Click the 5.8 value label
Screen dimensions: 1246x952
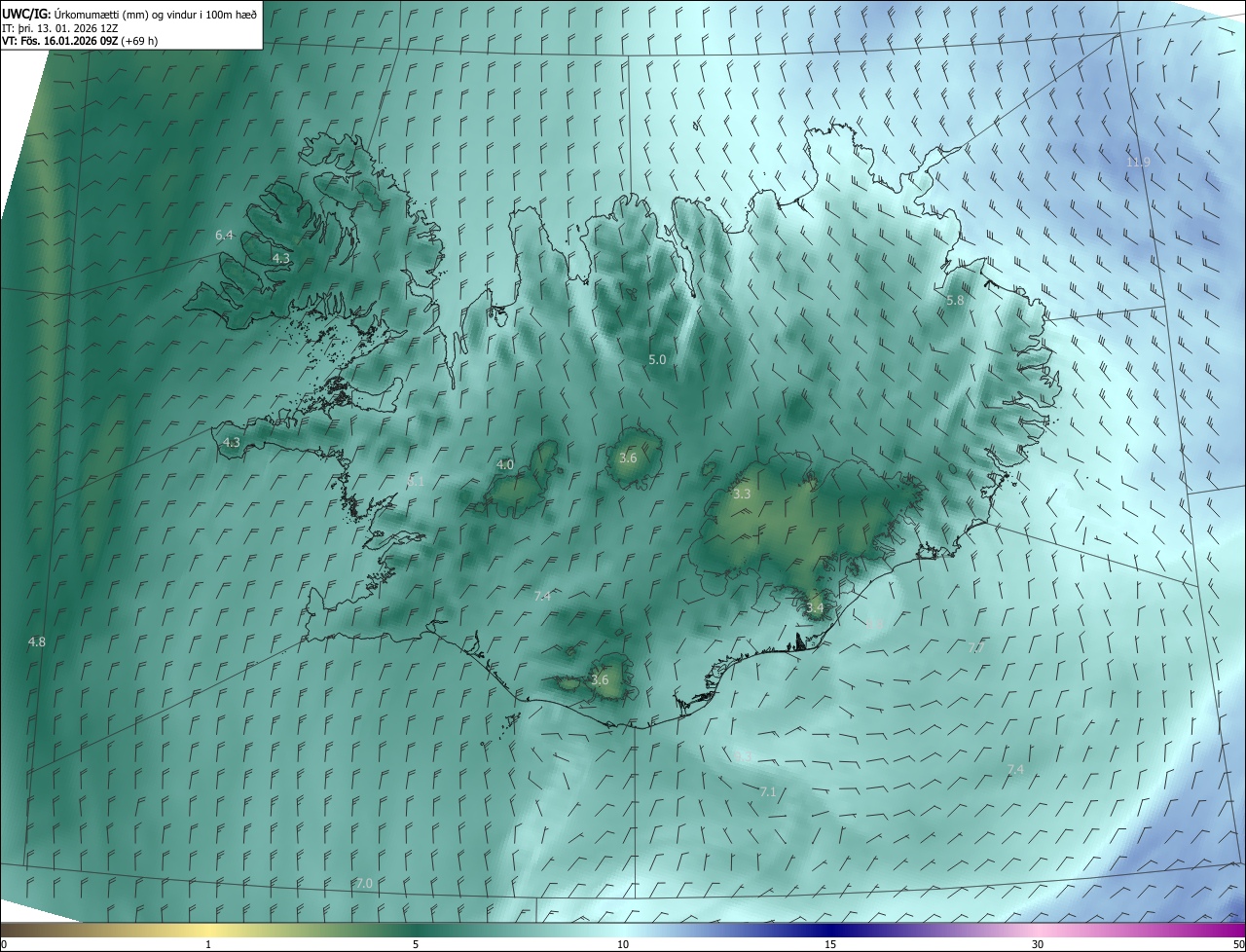click(x=955, y=301)
